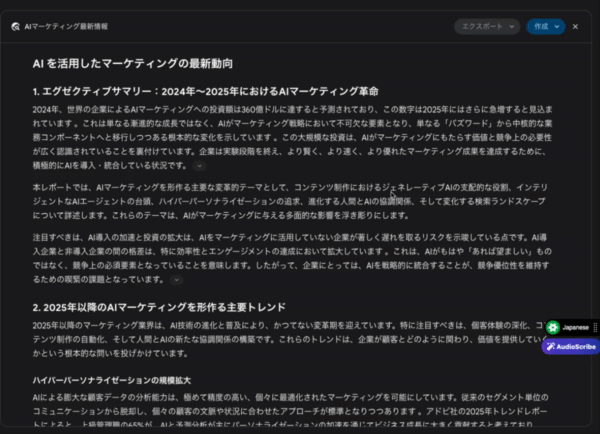
Task: Click the green gear icon beside Japanese
Action: tap(553, 327)
